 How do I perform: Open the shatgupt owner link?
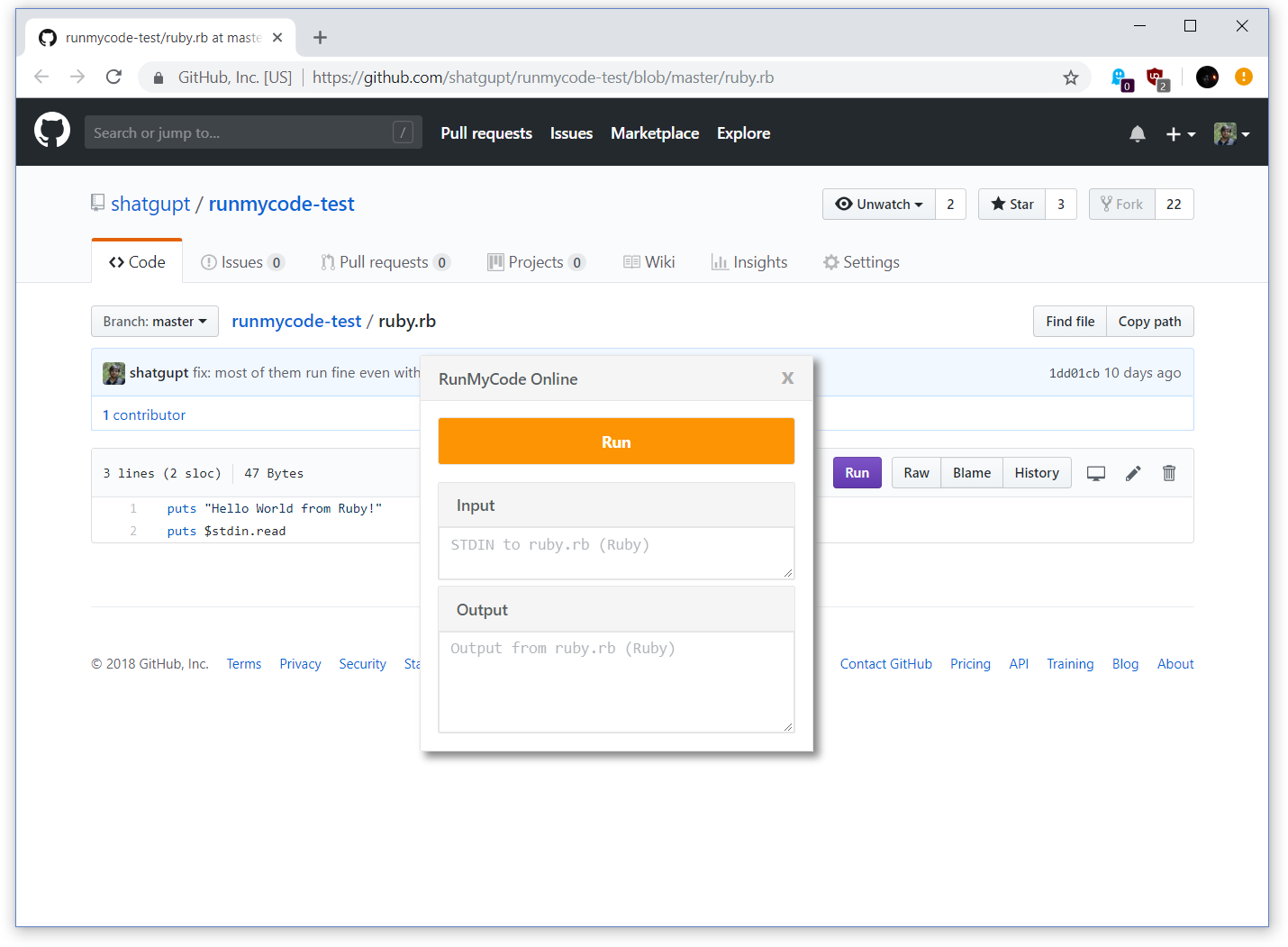(x=150, y=205)
